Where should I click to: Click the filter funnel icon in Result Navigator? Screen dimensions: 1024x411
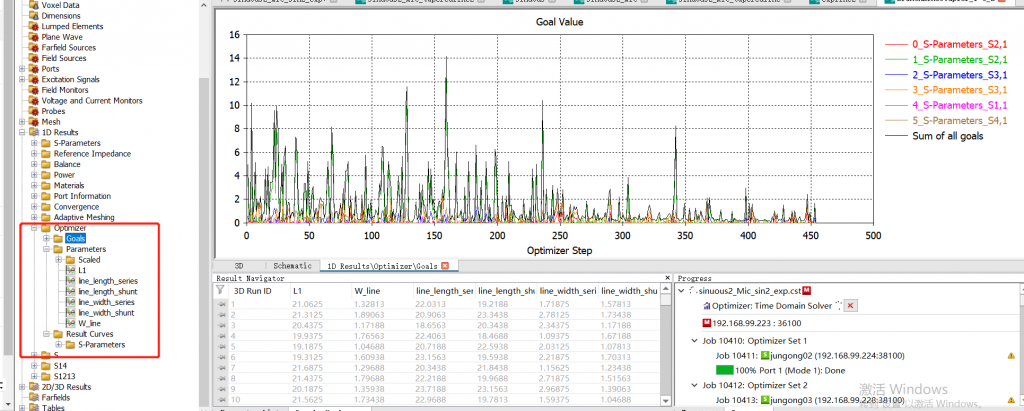pos(220,289)
